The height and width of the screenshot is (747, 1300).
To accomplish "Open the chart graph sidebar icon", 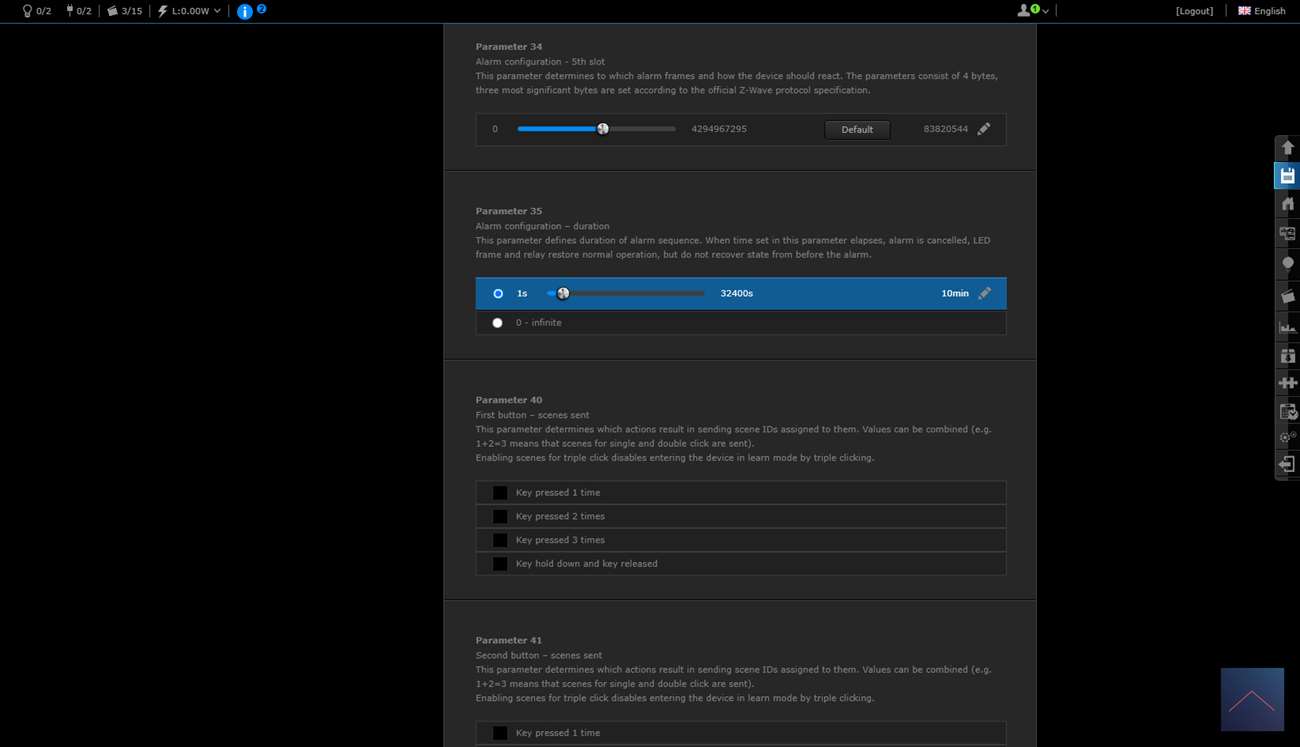I will 1287,327.
